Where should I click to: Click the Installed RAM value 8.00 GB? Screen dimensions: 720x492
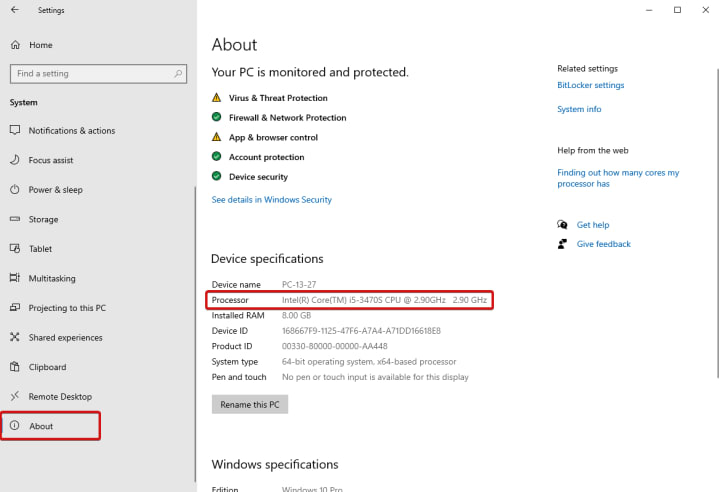coord(296,316)
